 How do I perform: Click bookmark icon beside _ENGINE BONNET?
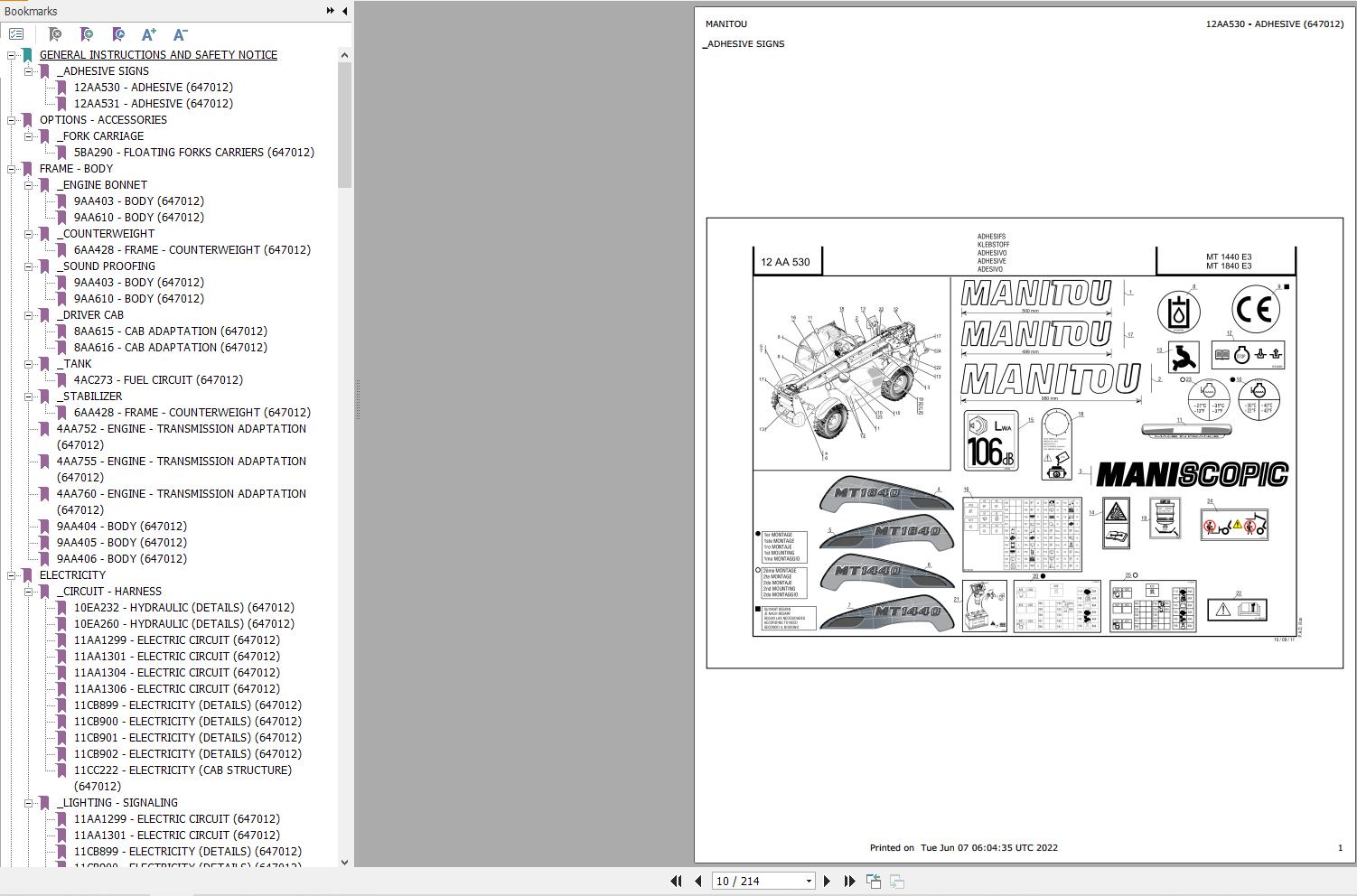[44, 185]
